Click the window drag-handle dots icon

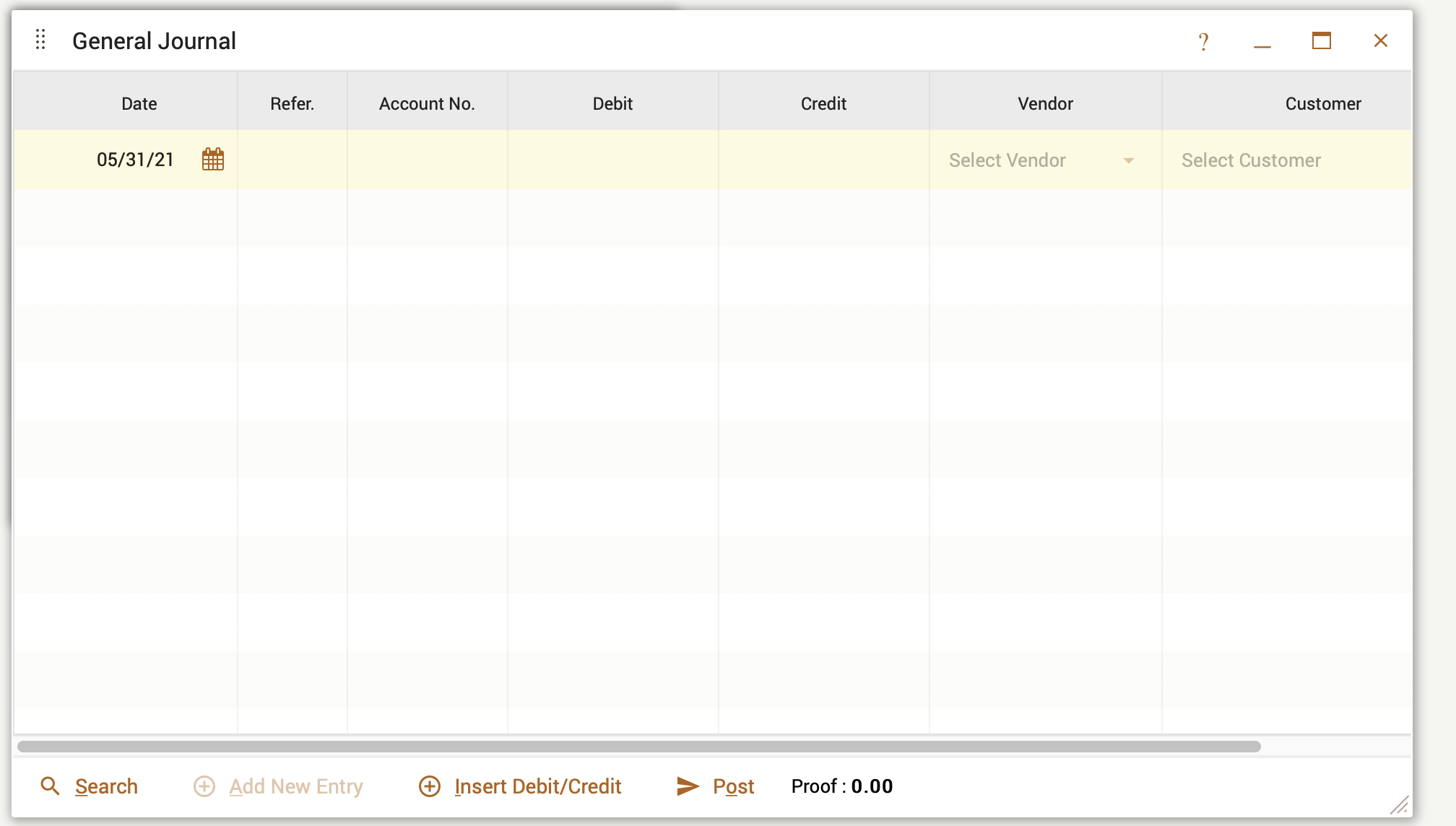click(40, 40)
